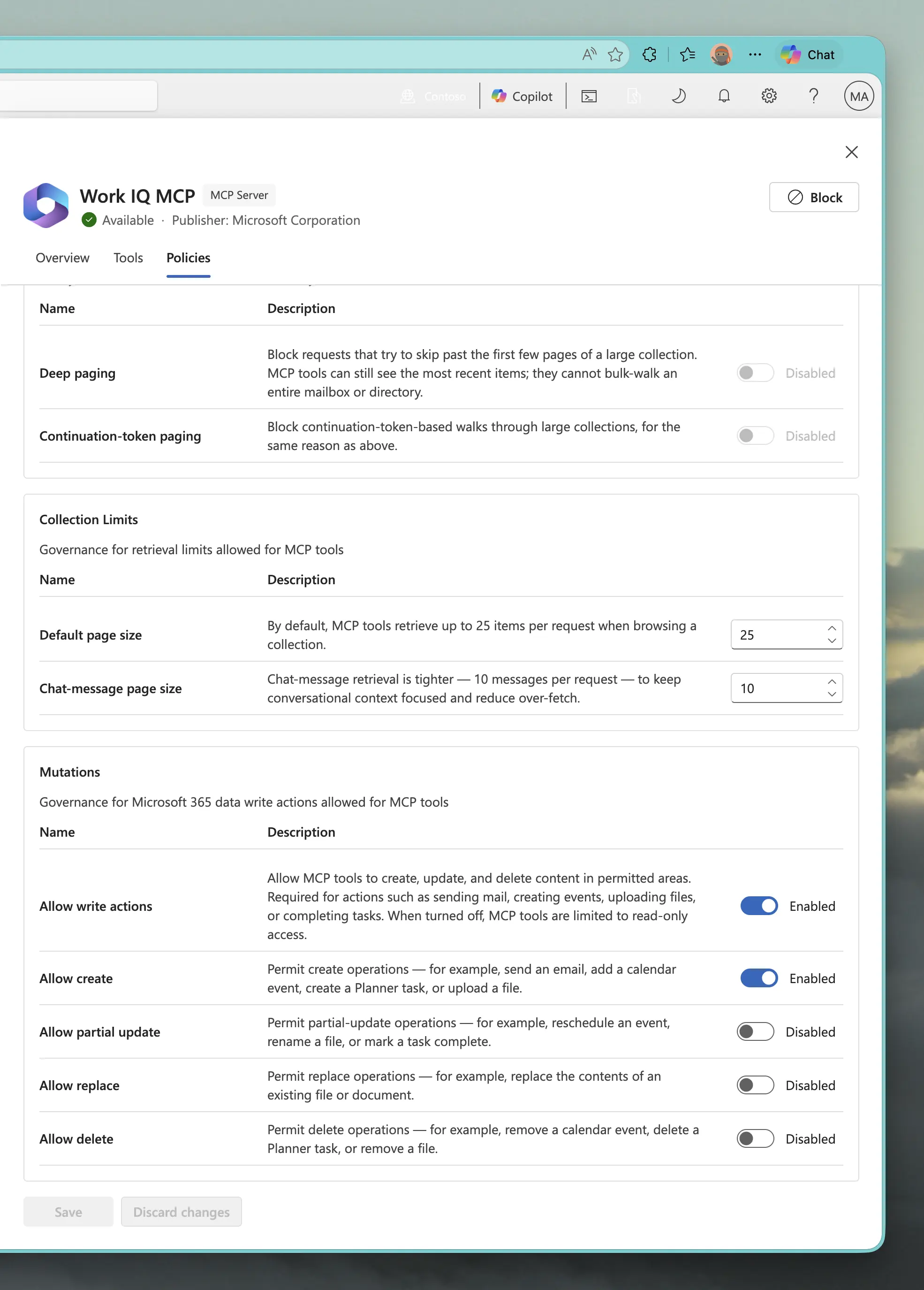This screenshot has width=924, height=1290.
Task: Block the Work IQ MCP server
Action: [x=814, y=198]
